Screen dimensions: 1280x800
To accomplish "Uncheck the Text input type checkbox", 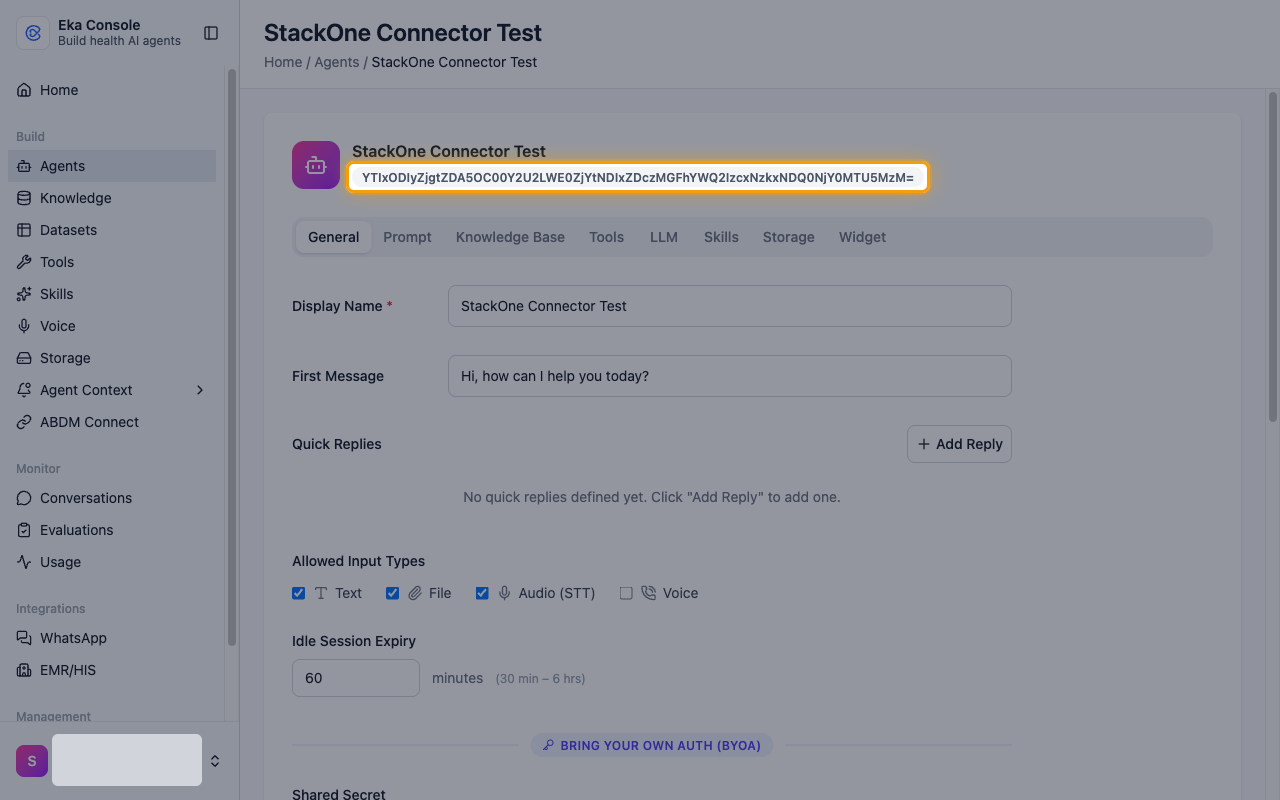I will click(298, 593).
